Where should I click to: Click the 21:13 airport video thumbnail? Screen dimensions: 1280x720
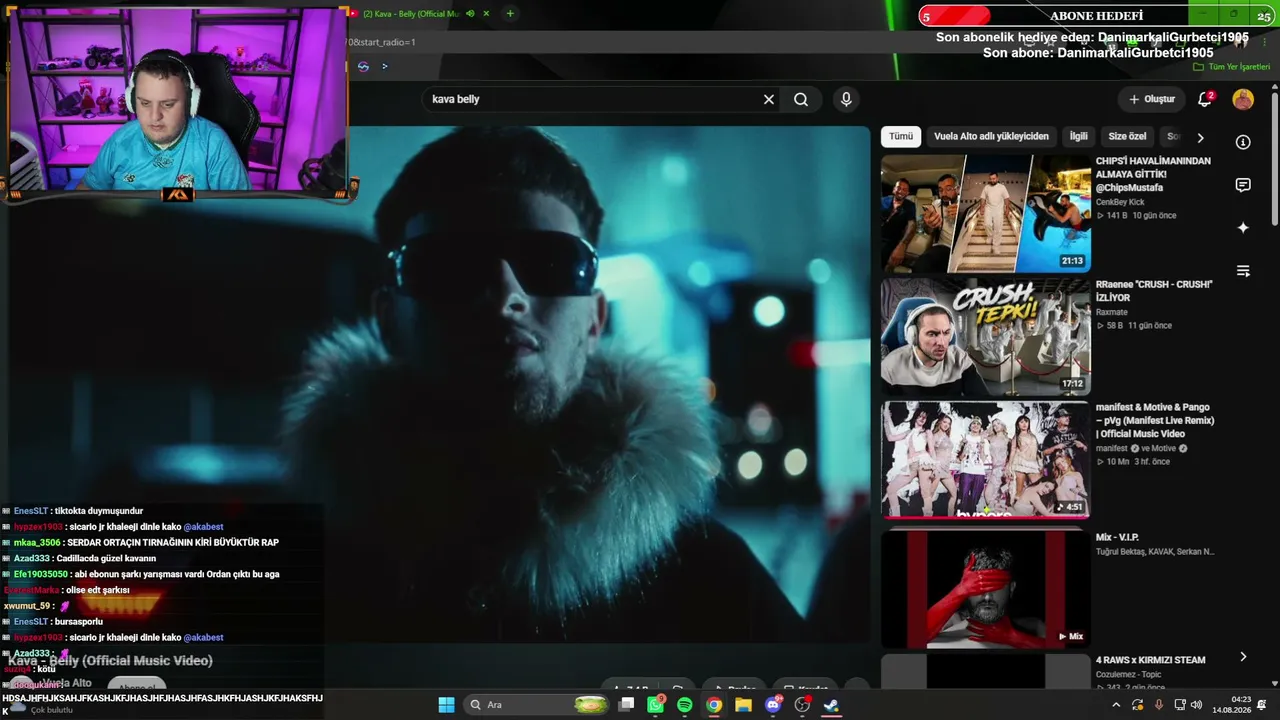[x=985, y=213]
